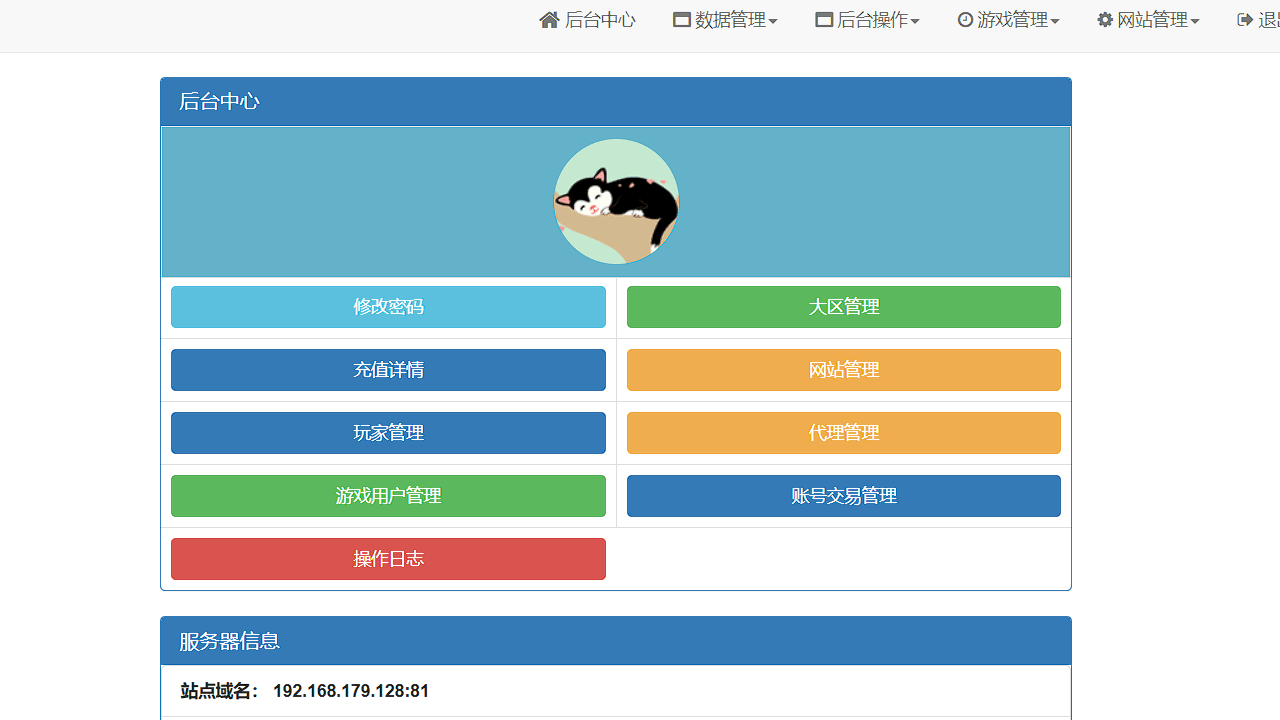Open the red 操作日志 button
Image resolution: width=1280 pixels, height=720 pixels.
click(x=388, y=559)
